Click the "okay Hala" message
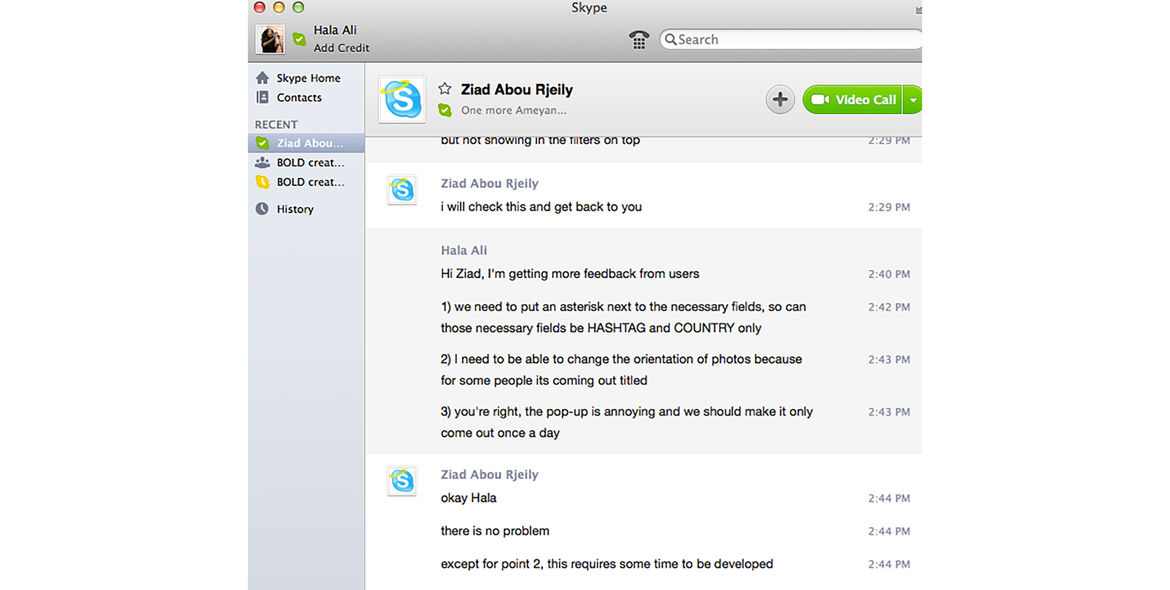 pos(469,498)
